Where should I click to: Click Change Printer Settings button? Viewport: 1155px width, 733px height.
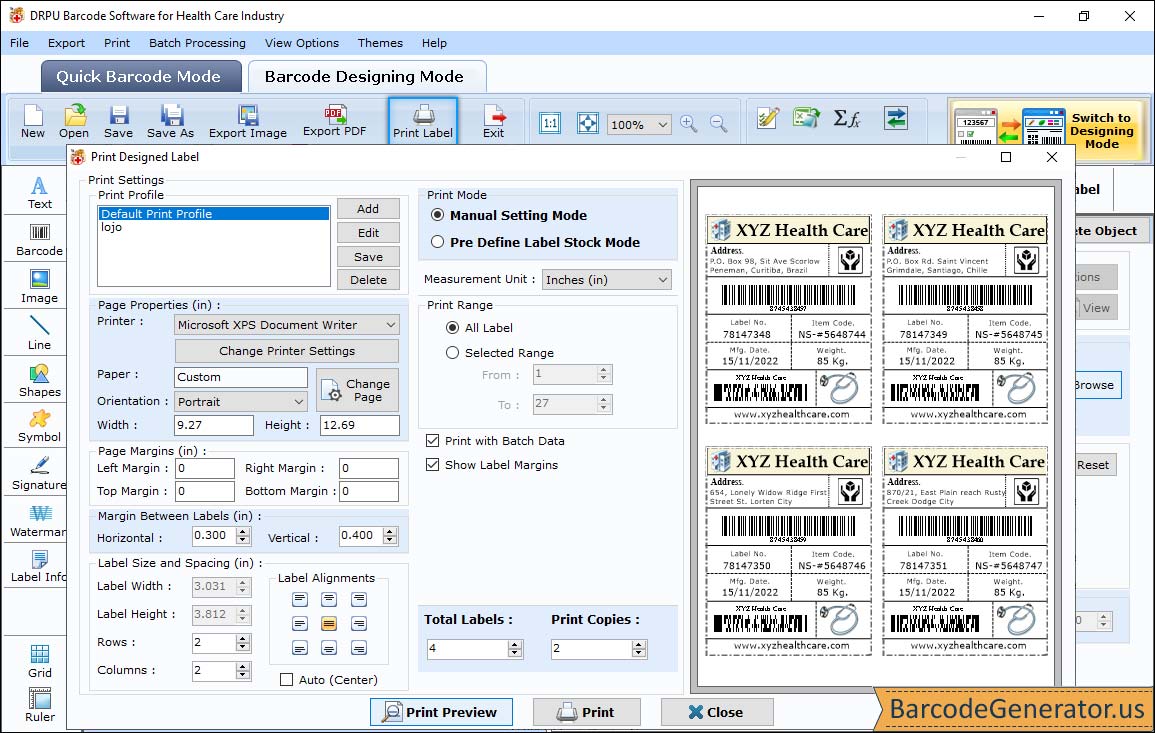[287, 351]
